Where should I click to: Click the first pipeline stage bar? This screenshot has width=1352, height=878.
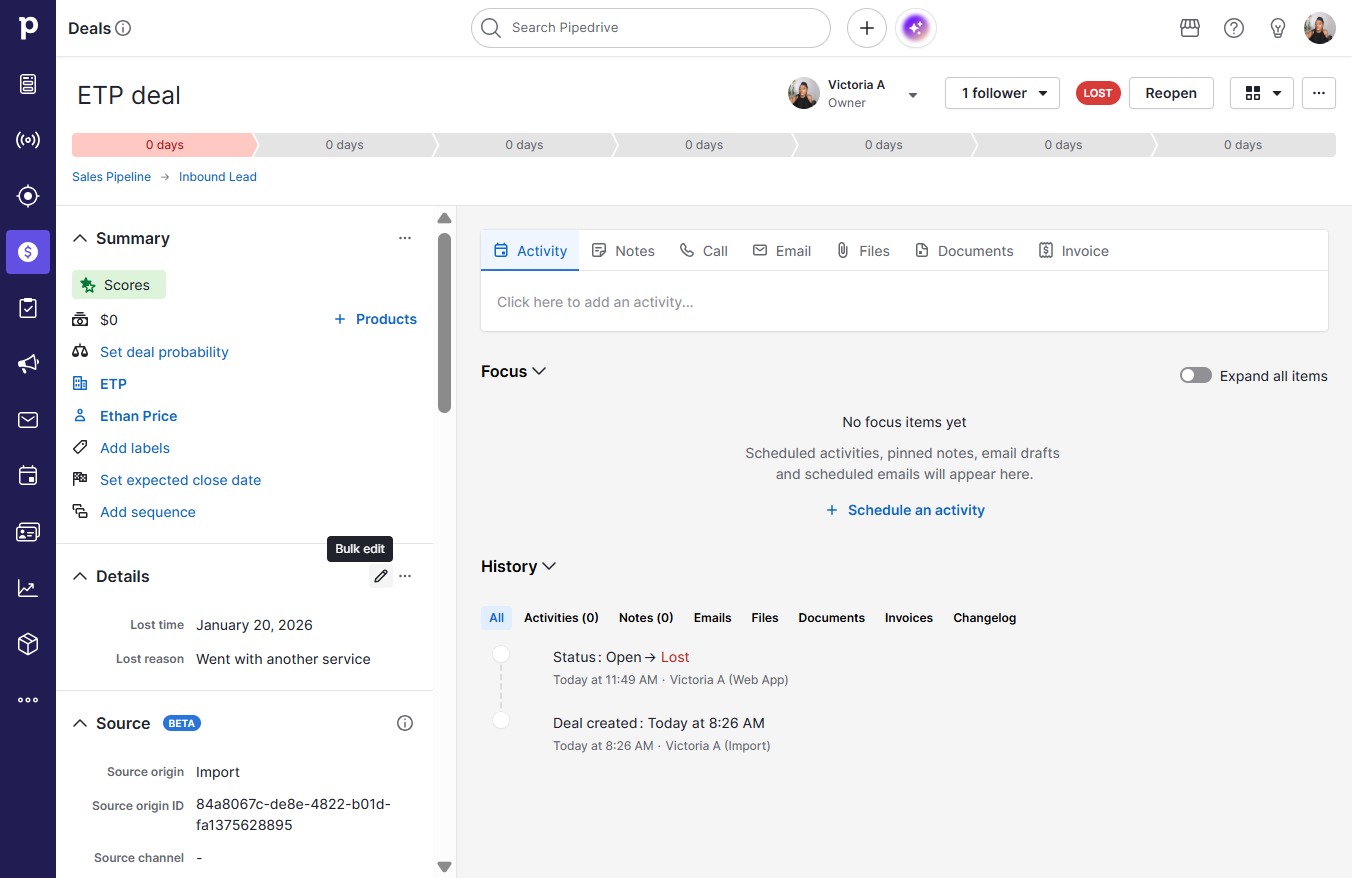tap(163, 145)
